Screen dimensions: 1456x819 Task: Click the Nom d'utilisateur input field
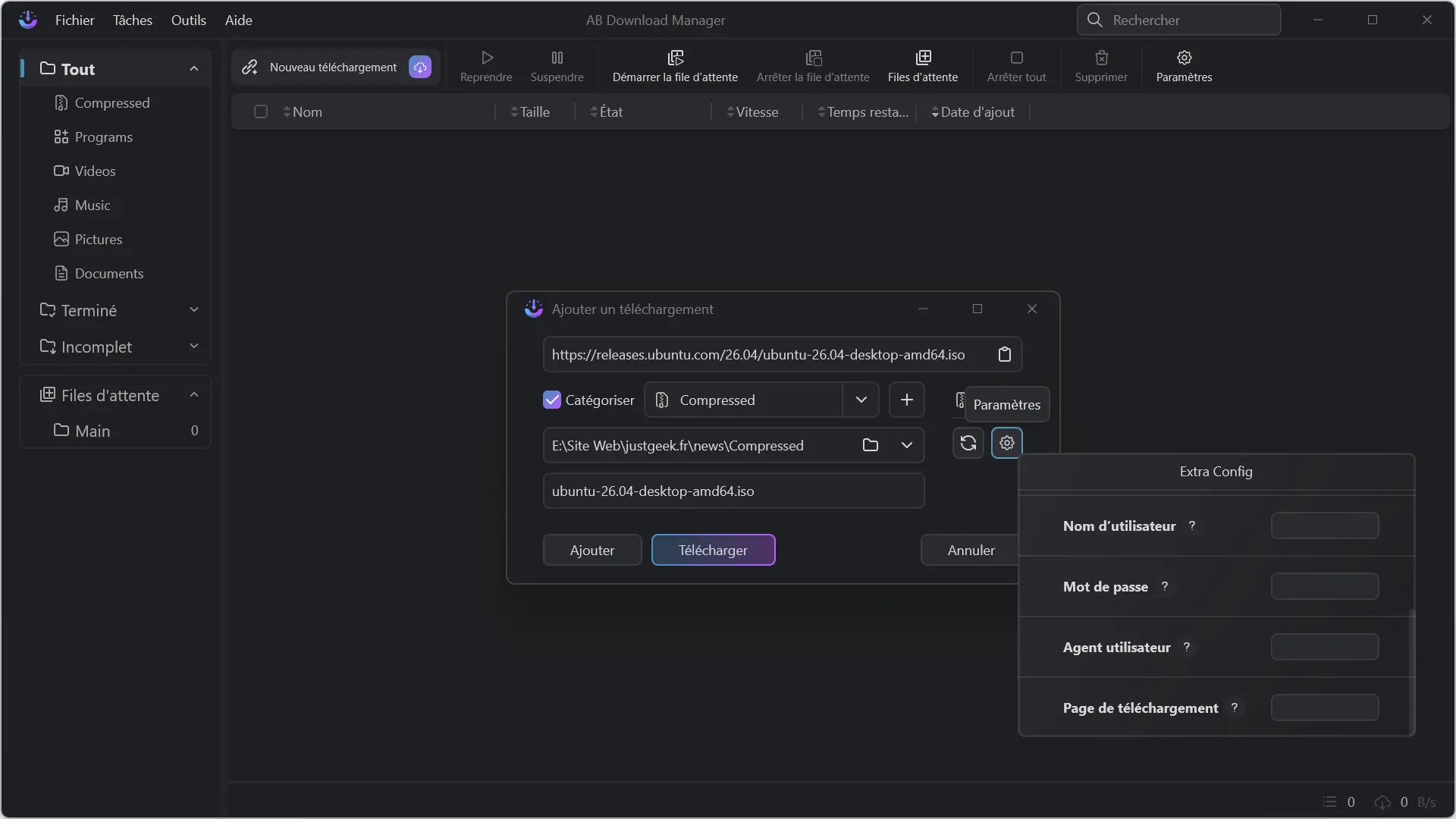[x=1325, y=526]
